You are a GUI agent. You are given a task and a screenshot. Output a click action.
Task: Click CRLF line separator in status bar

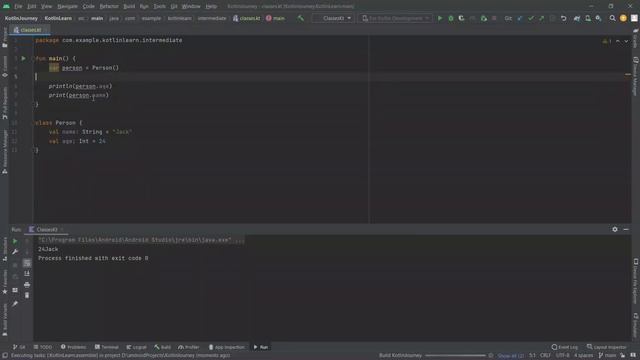545,356
